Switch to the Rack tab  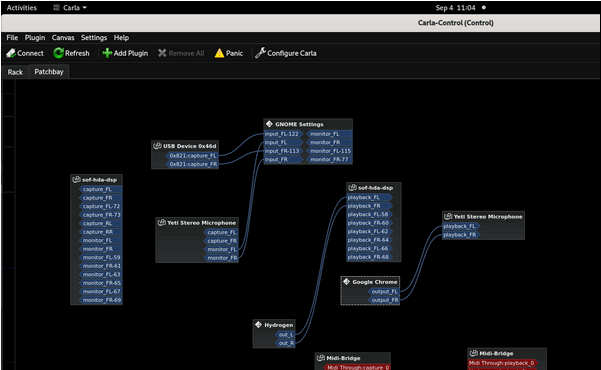coord(15,72)
